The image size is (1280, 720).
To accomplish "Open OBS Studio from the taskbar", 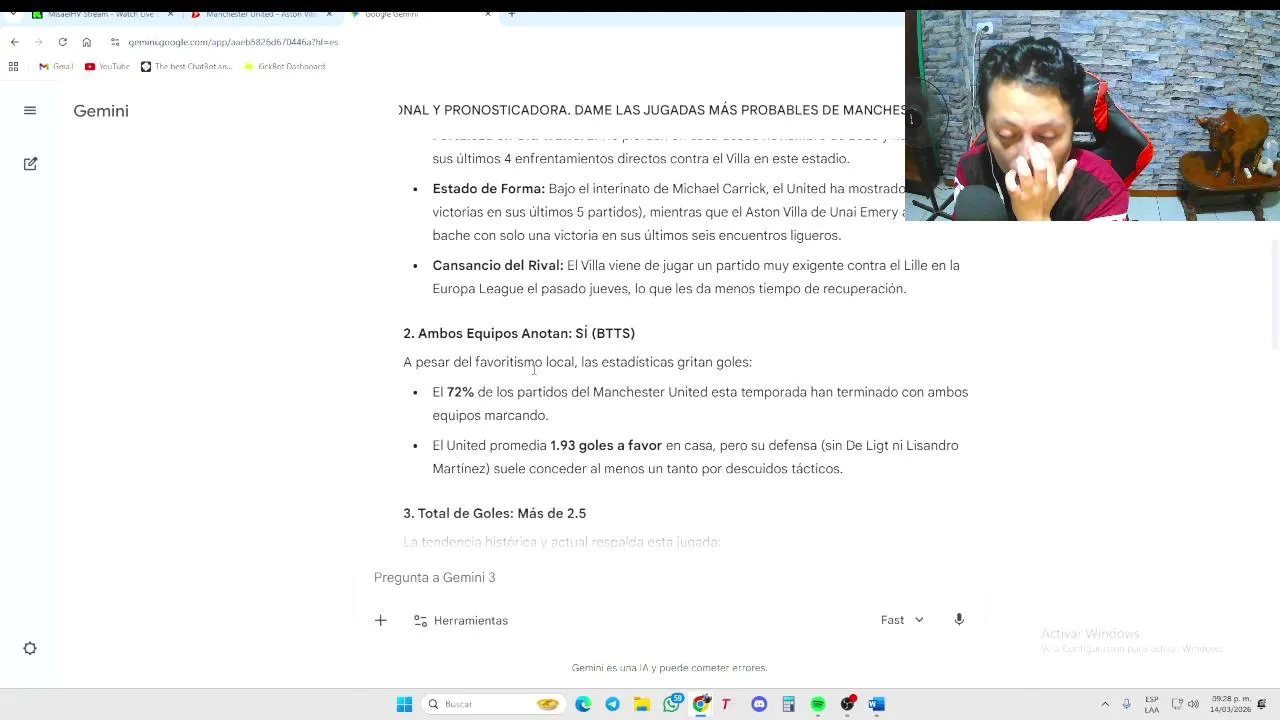I will tap(847, 704).
